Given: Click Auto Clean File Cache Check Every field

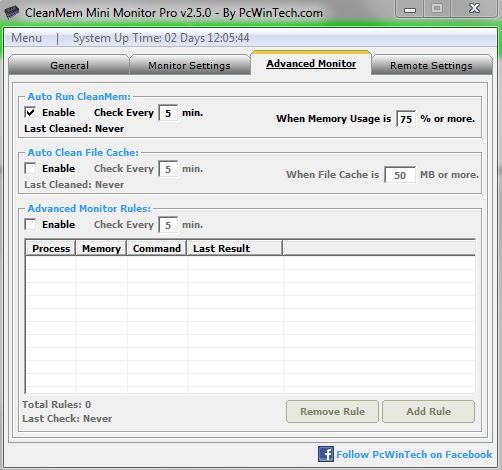Looking at the screenshot, I should (x=168, y=169).
